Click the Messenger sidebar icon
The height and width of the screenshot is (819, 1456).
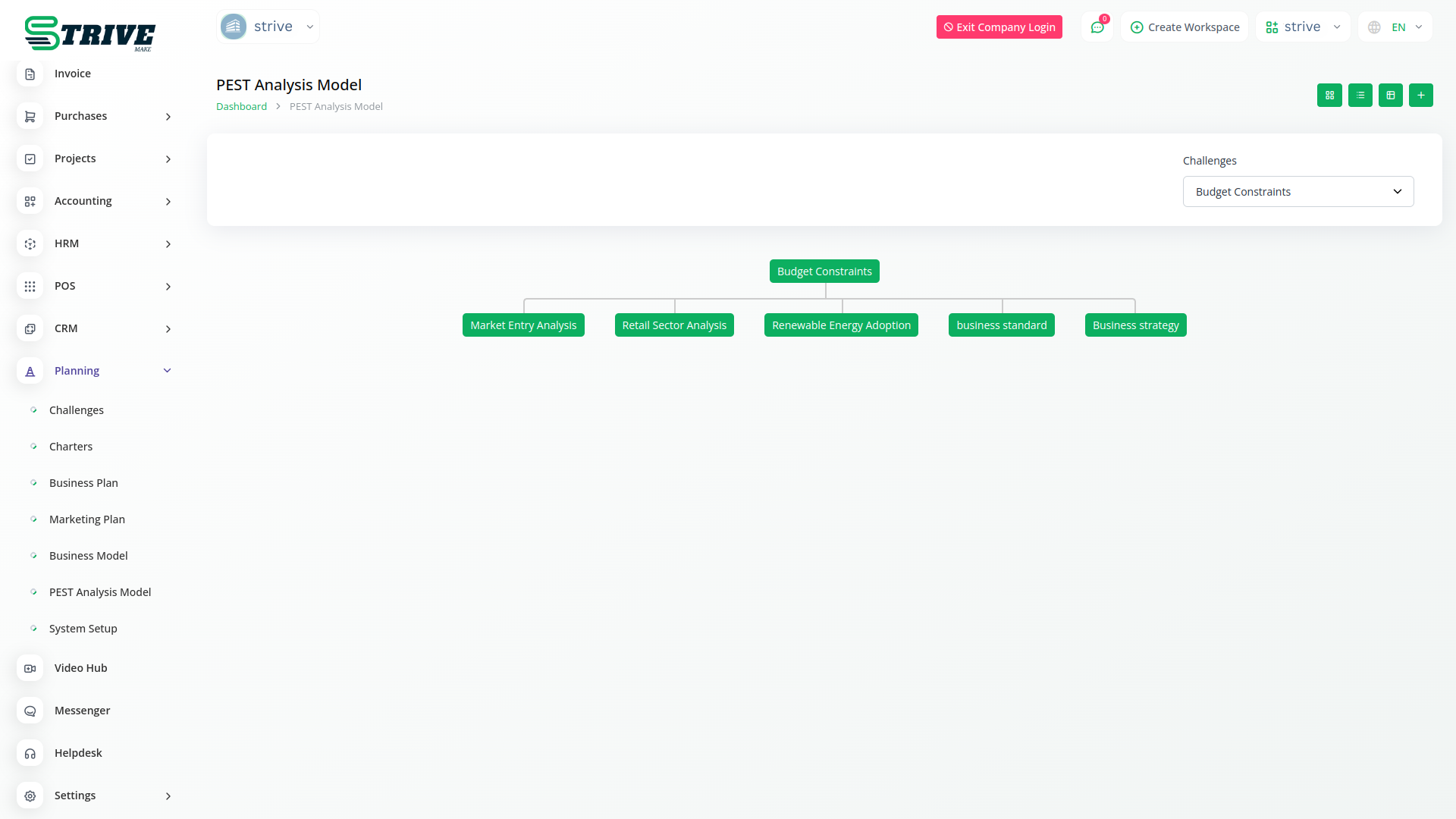pyautogui.click(x=30, y=711)
